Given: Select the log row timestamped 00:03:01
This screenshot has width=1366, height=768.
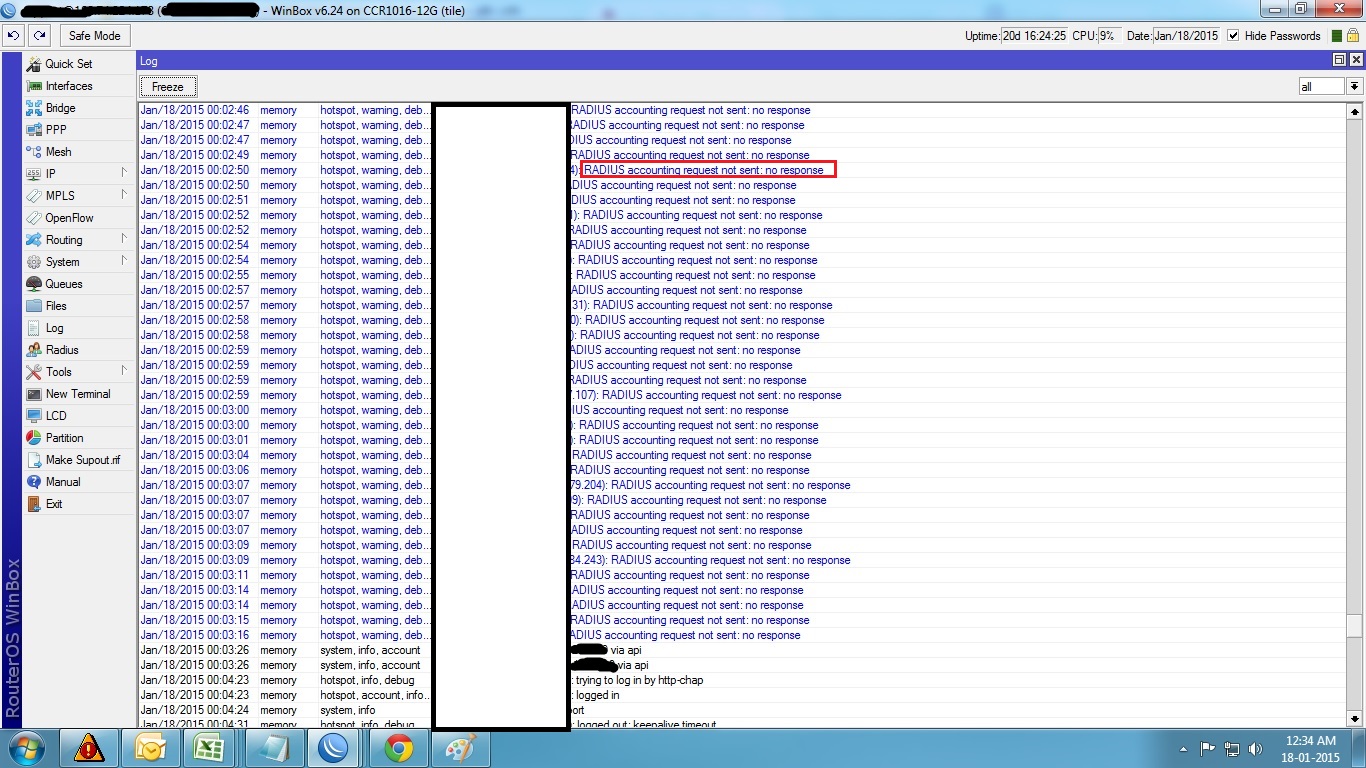Looking at the screenshot, I should click(x=742, y=440).
